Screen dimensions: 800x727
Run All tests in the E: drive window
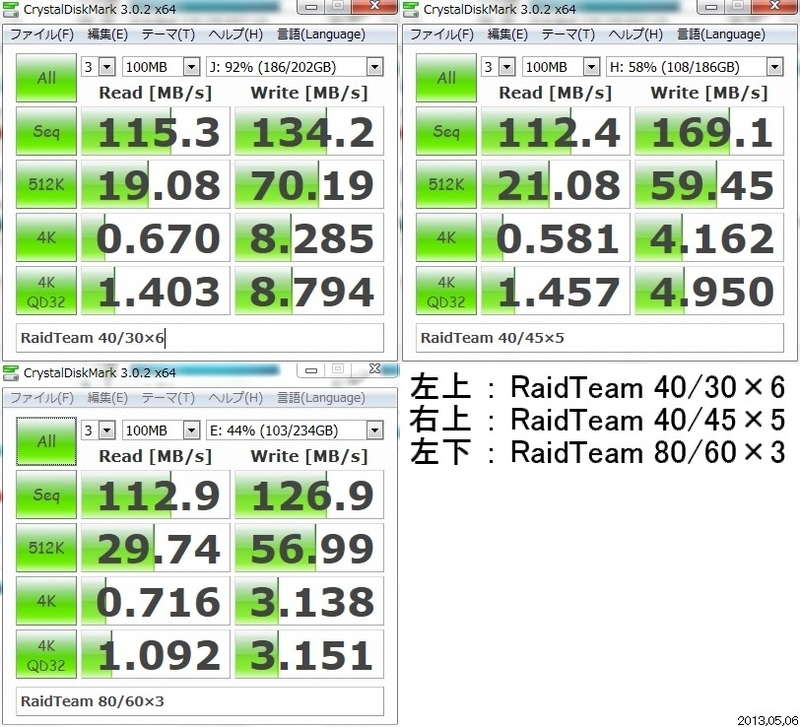pos(46,441)
